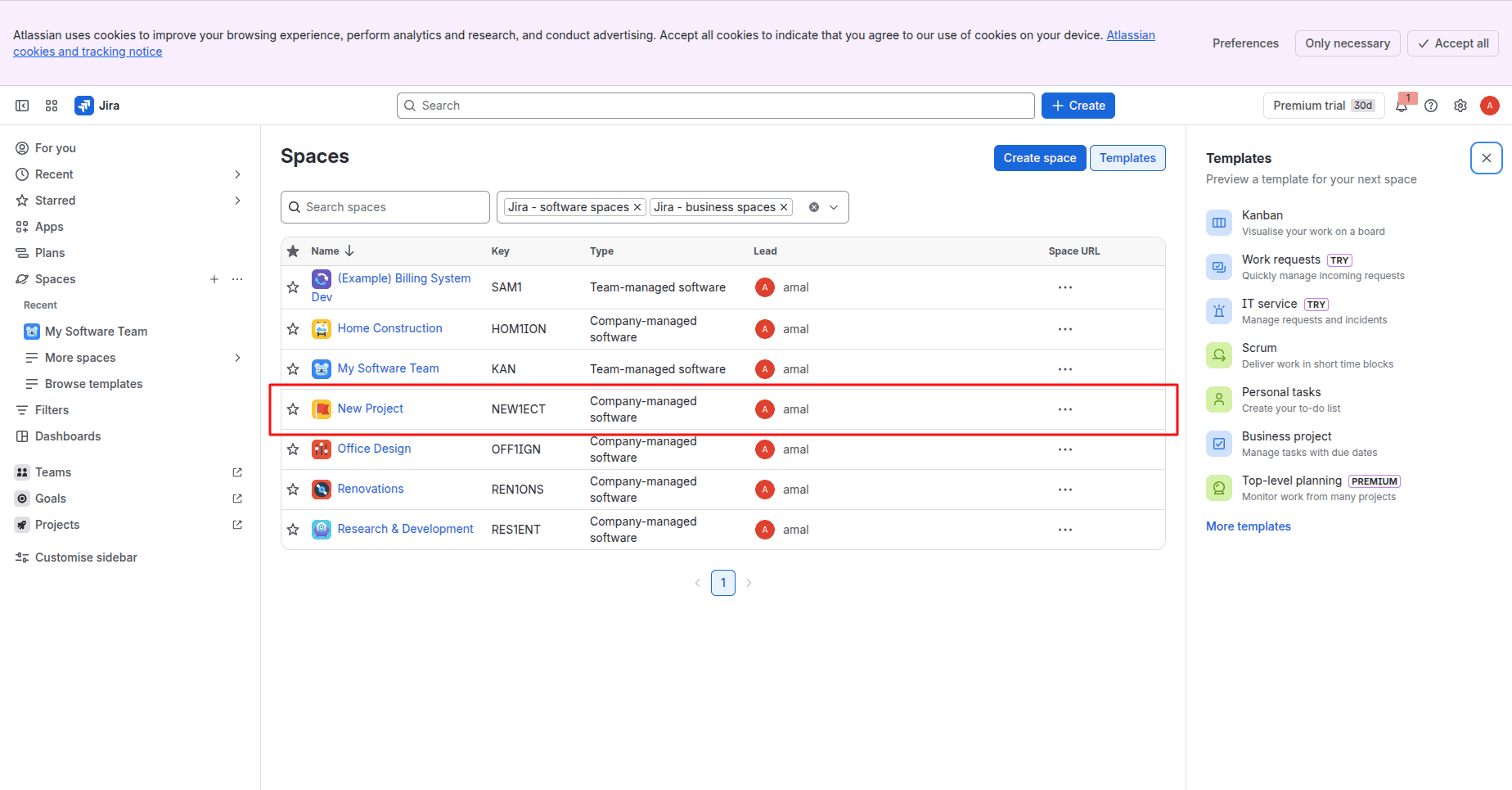Open more actions for Renovations row

(x=1065, y=490)
